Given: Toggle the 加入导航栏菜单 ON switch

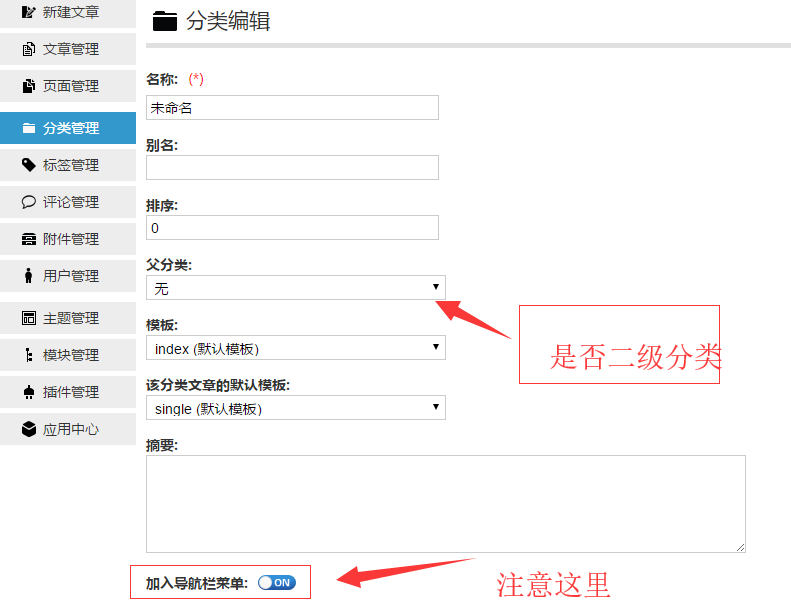Looking at the screenshot, I should (276, 582).
